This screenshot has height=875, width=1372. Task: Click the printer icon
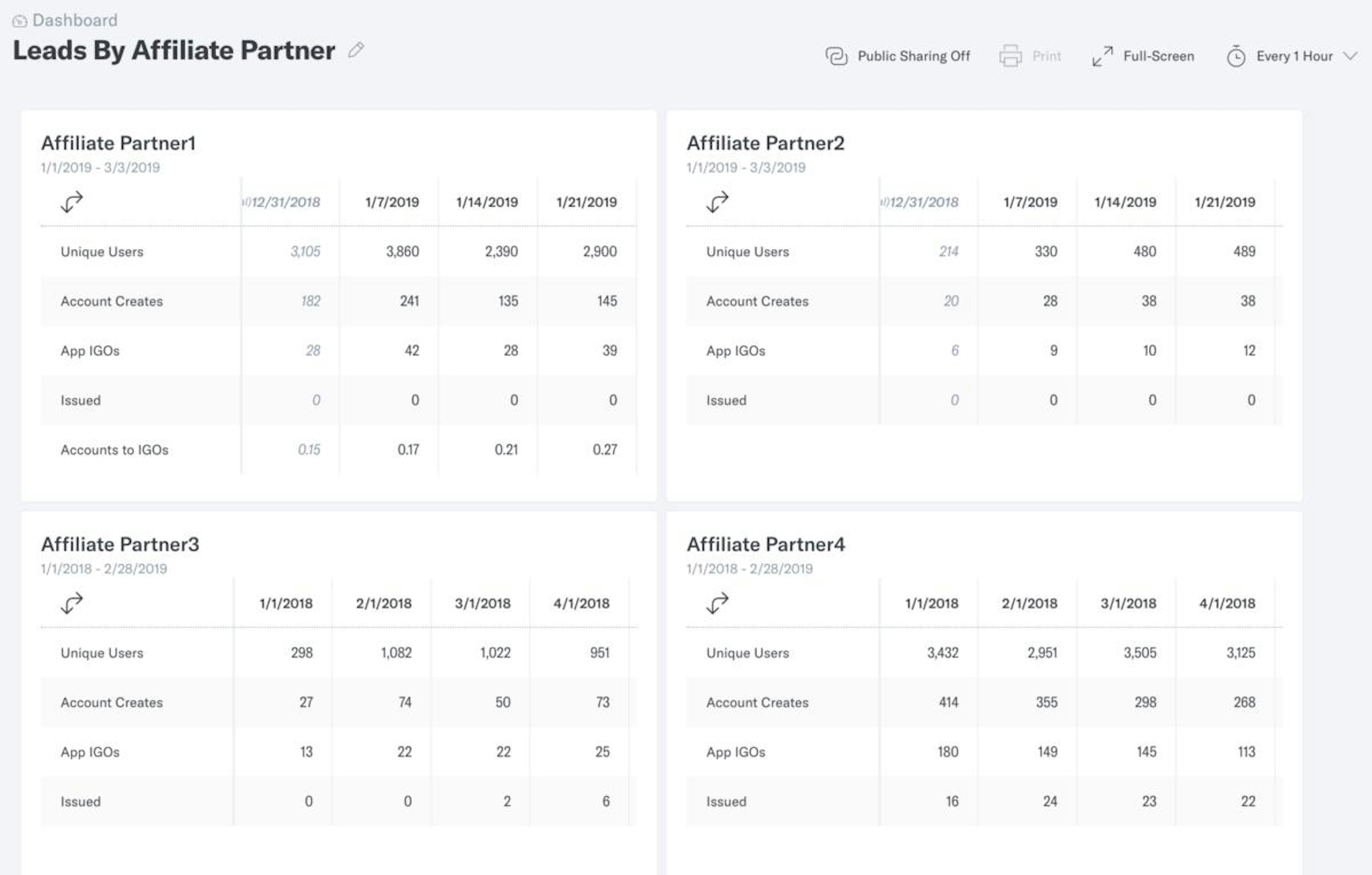tap(1010, 56)
